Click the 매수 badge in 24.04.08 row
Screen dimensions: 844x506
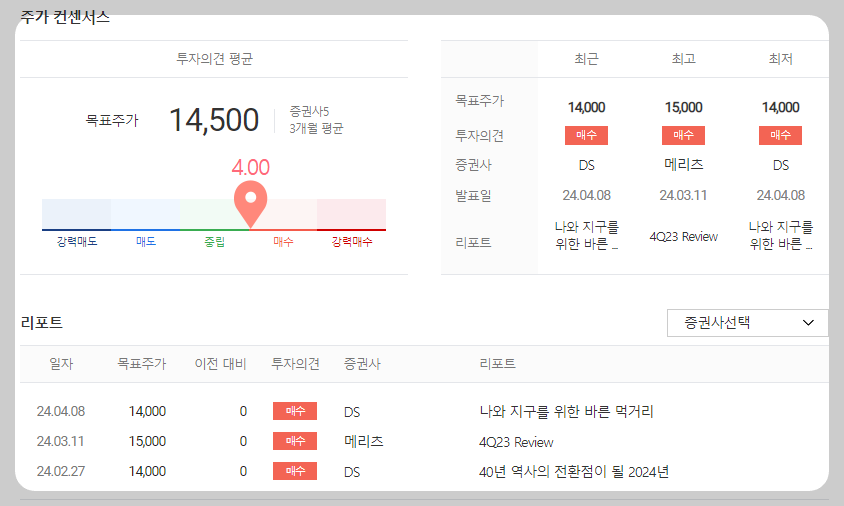[x=295, y=411]
